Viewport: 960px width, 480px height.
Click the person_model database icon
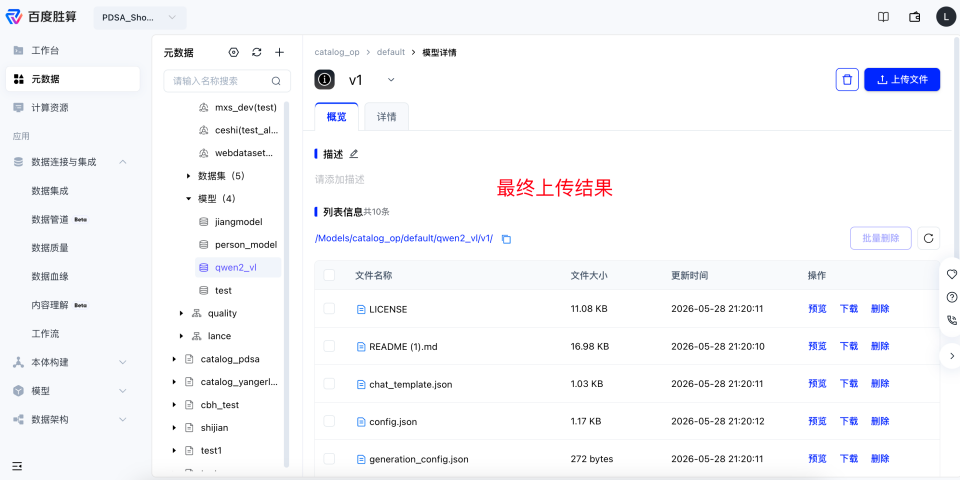pyautogui.click(x=204, y=244)
